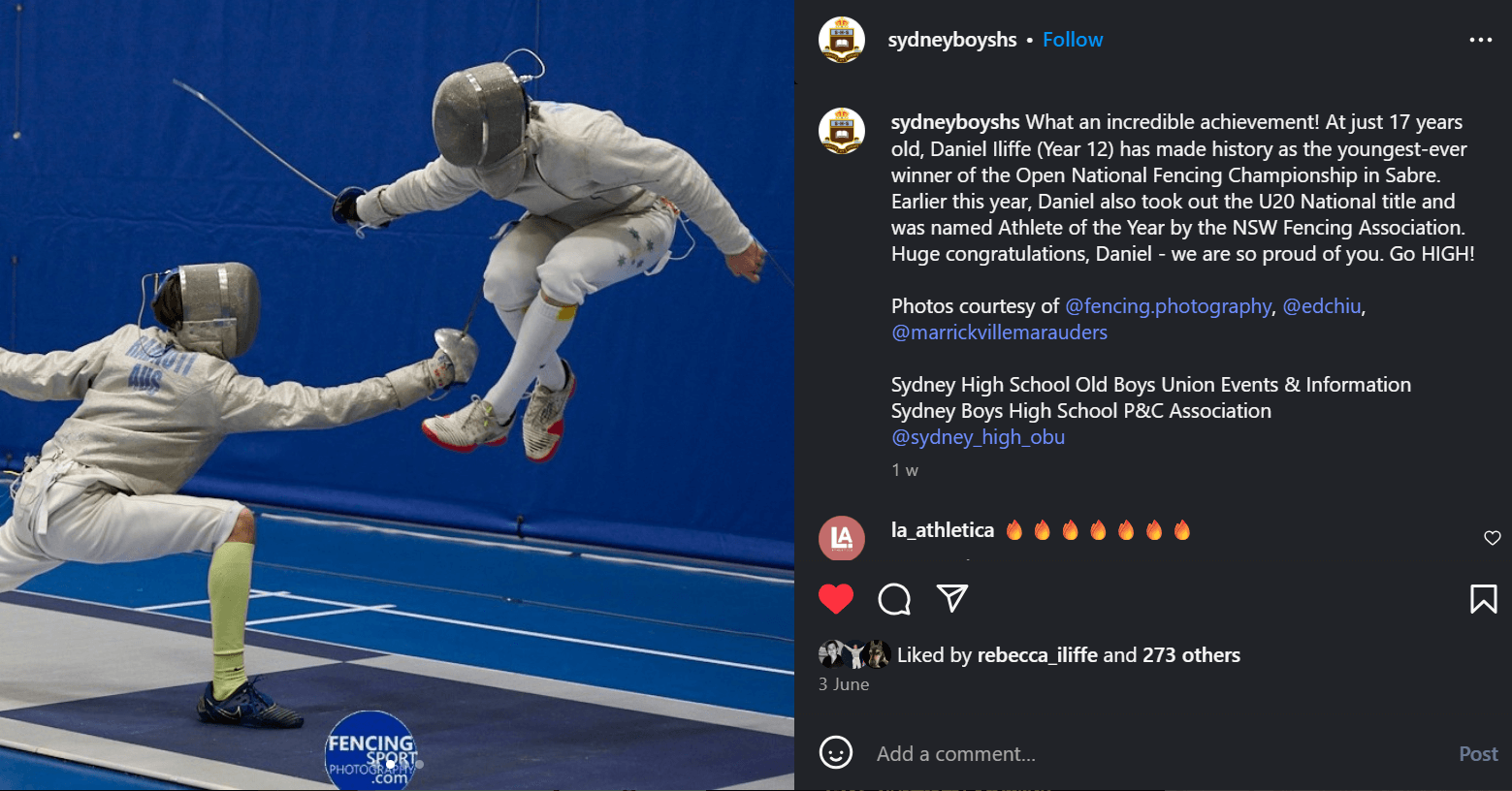Open sydneyboyshs profile picture in header
The width and height of the screenshot is (1512, 791).
(x=842, y=40)
